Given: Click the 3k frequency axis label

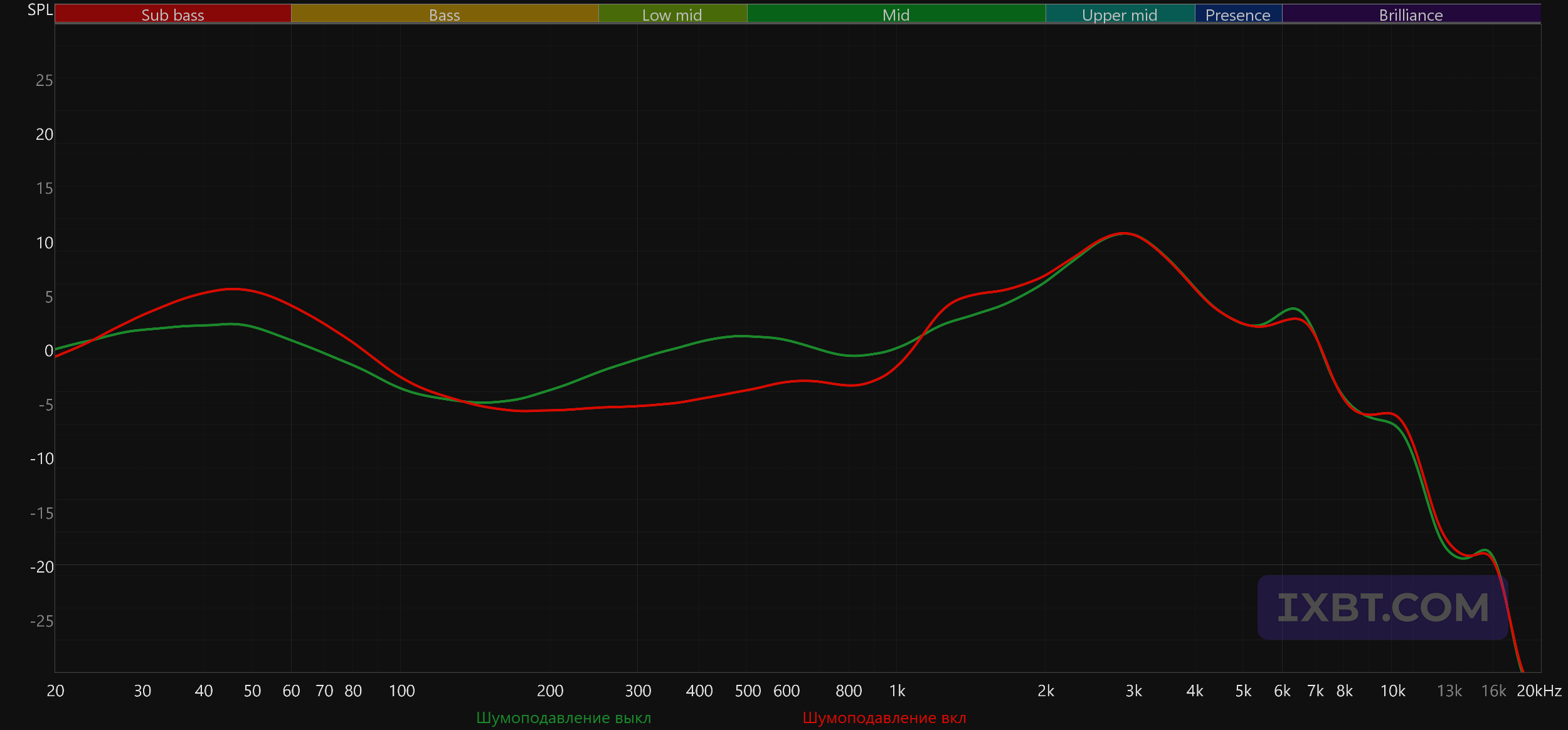Looking at the screenshot, I should 1133,690.
